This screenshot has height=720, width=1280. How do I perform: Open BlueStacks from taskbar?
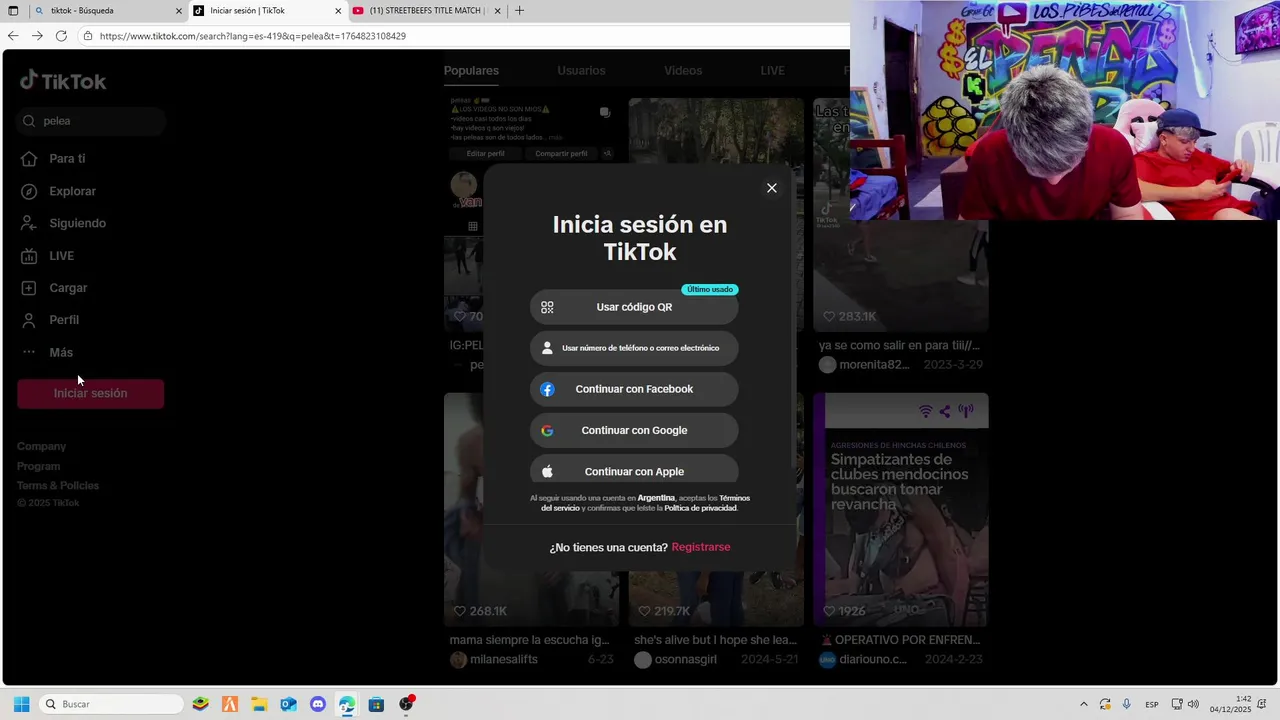click(200, 704)
